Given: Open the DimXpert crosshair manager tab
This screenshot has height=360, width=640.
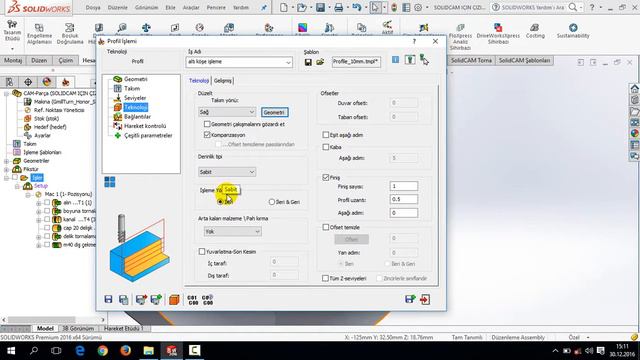Looking at the screenshot, I should point(28,82).
